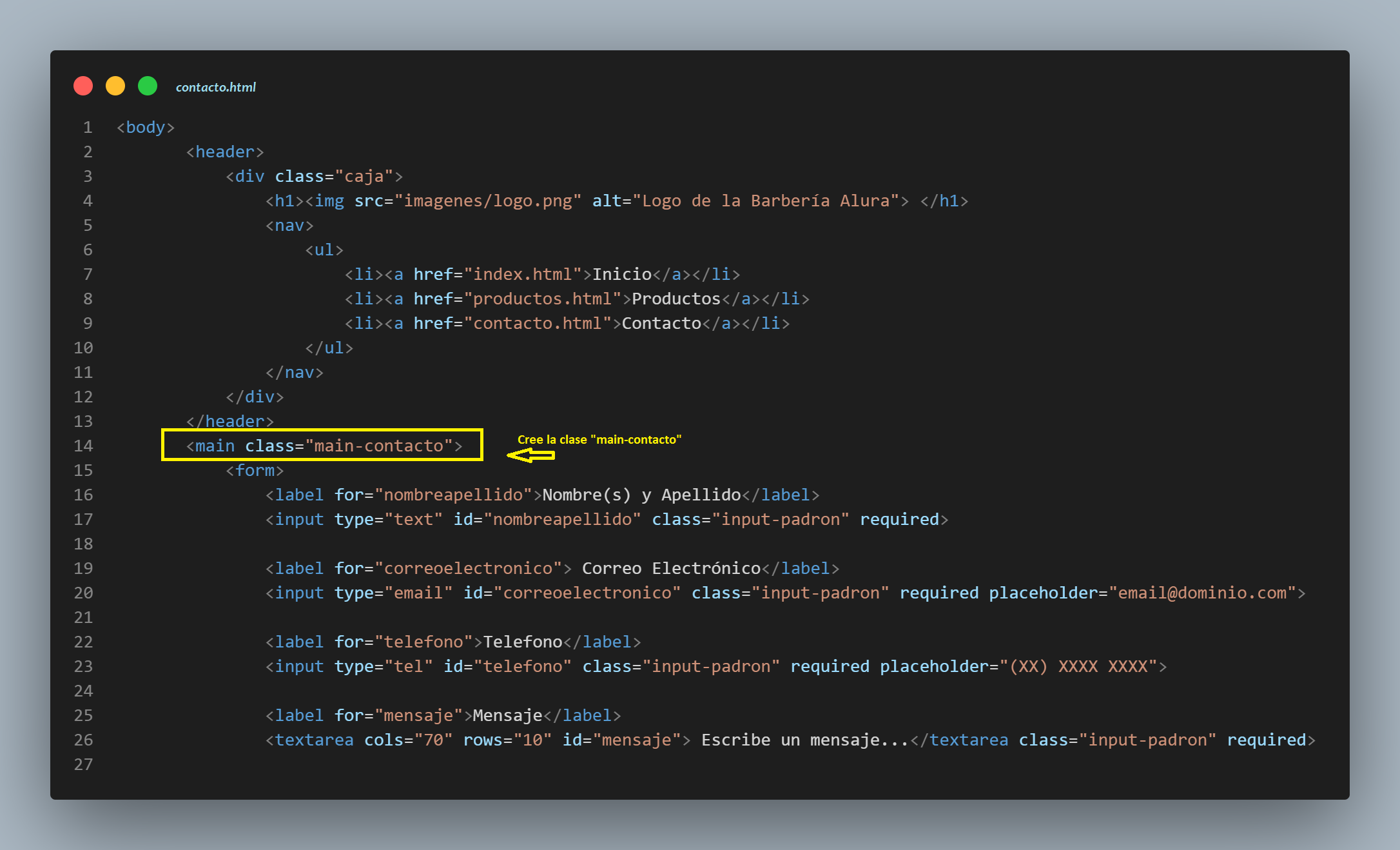Click the text "Escribe un mensaje..."
Image resolution: width=1400 pixels, height=850 pixels.
[x=805, y=740]
